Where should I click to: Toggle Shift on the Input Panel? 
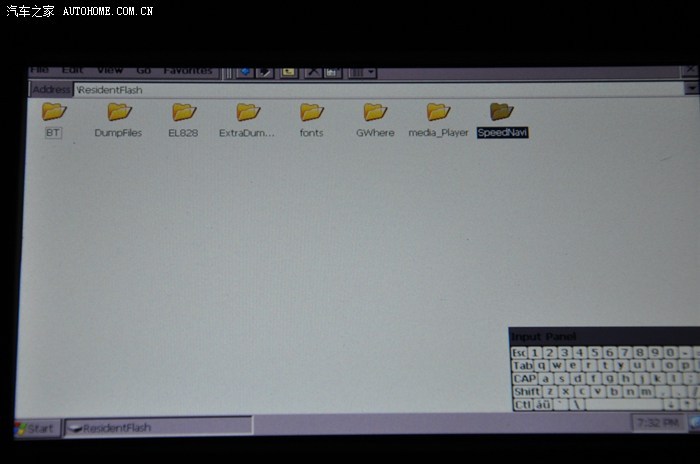click(527, 392)
